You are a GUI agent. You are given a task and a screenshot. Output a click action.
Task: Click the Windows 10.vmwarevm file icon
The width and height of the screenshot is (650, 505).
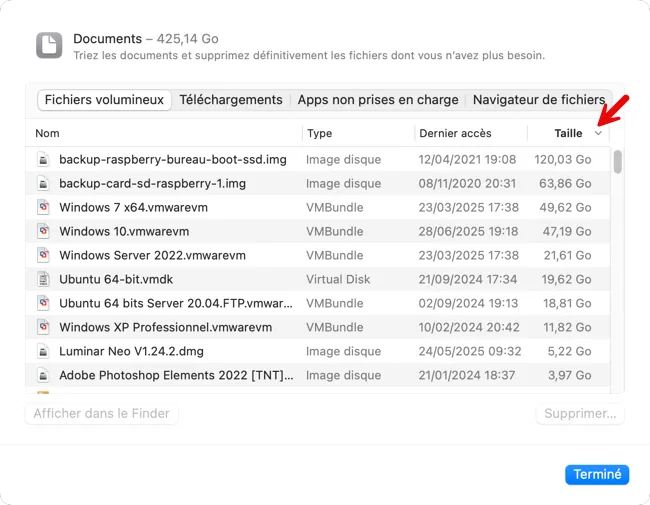point(44,231)
